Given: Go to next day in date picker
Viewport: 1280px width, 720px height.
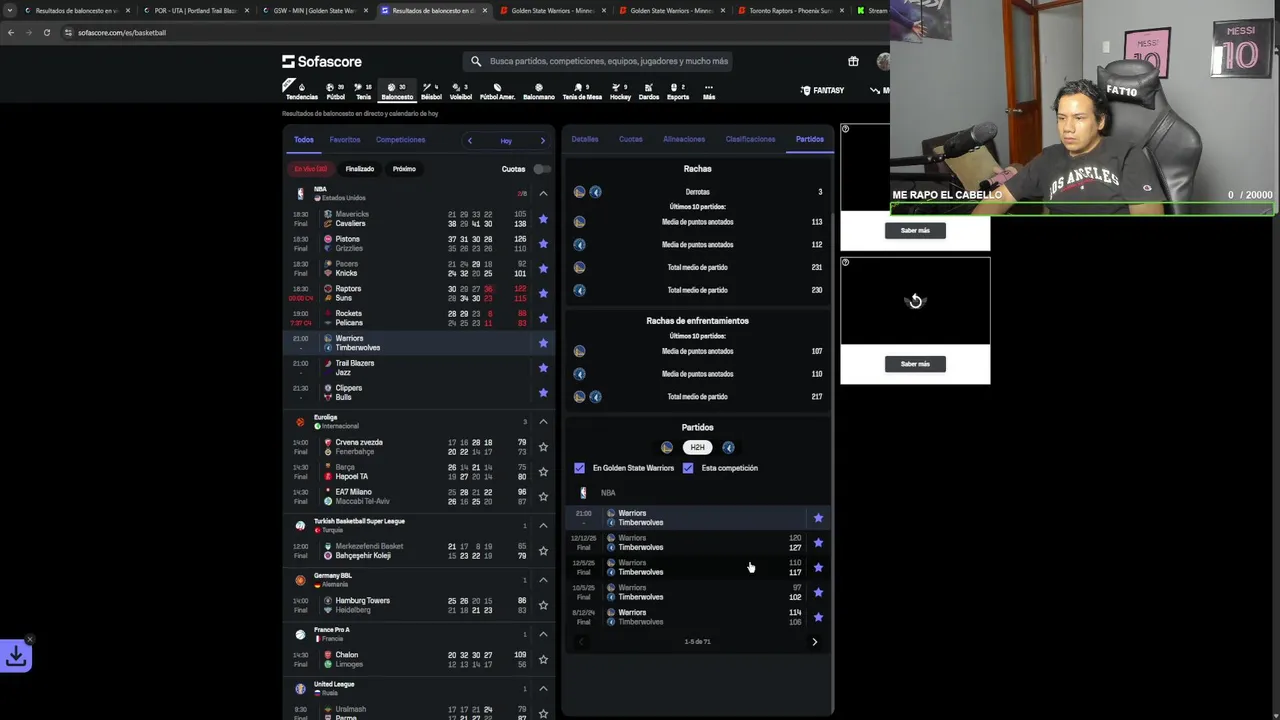Looking at the screenshot, I should coord(543,141).
